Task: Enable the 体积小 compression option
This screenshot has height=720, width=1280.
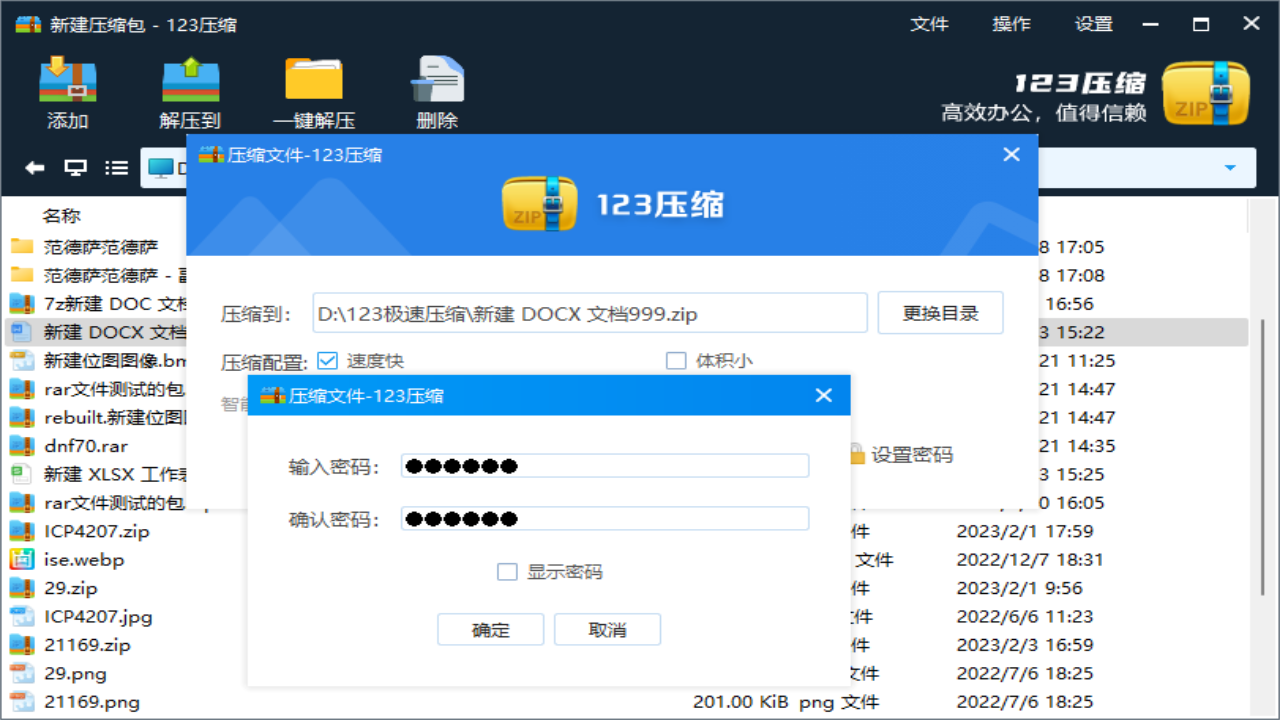Action: [x=676, y=361]
